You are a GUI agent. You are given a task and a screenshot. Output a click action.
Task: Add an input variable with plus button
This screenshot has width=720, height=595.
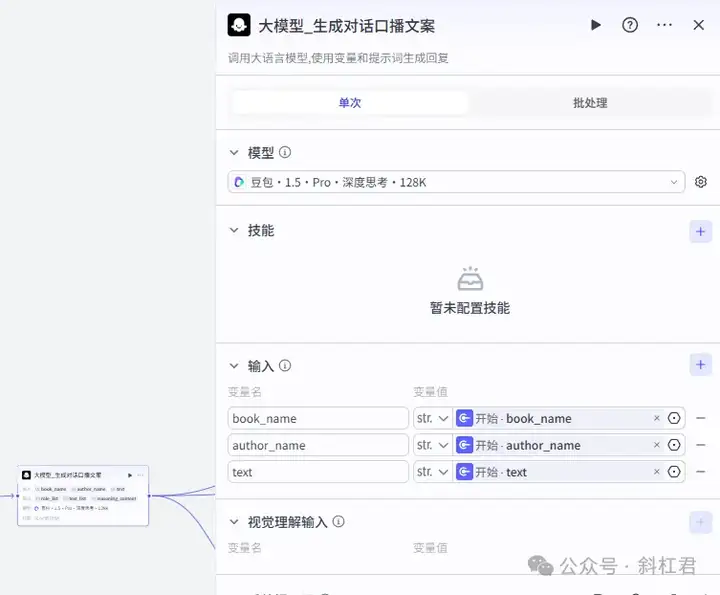click(x=700, y=365)
